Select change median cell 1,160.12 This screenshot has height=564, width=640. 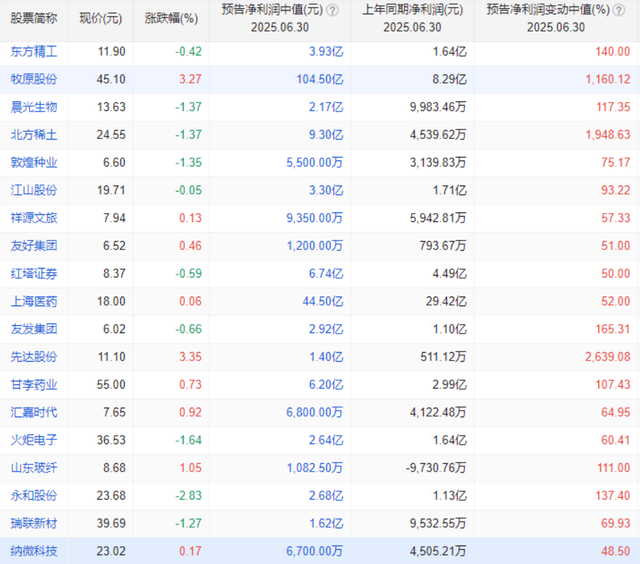tap(608, 79)
